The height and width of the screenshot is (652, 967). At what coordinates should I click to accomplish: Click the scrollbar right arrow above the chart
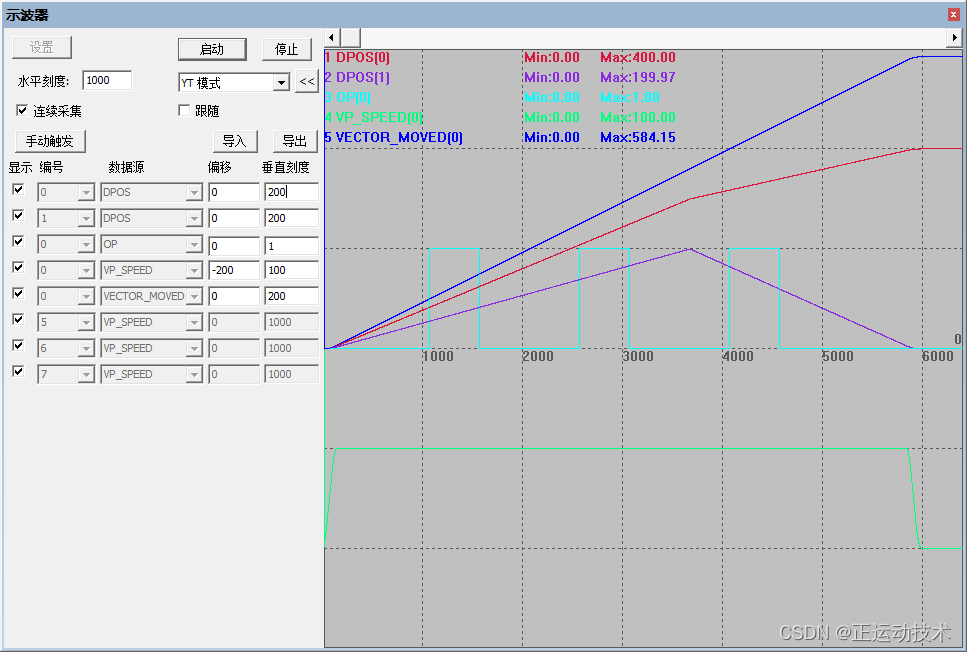point(954,38)
